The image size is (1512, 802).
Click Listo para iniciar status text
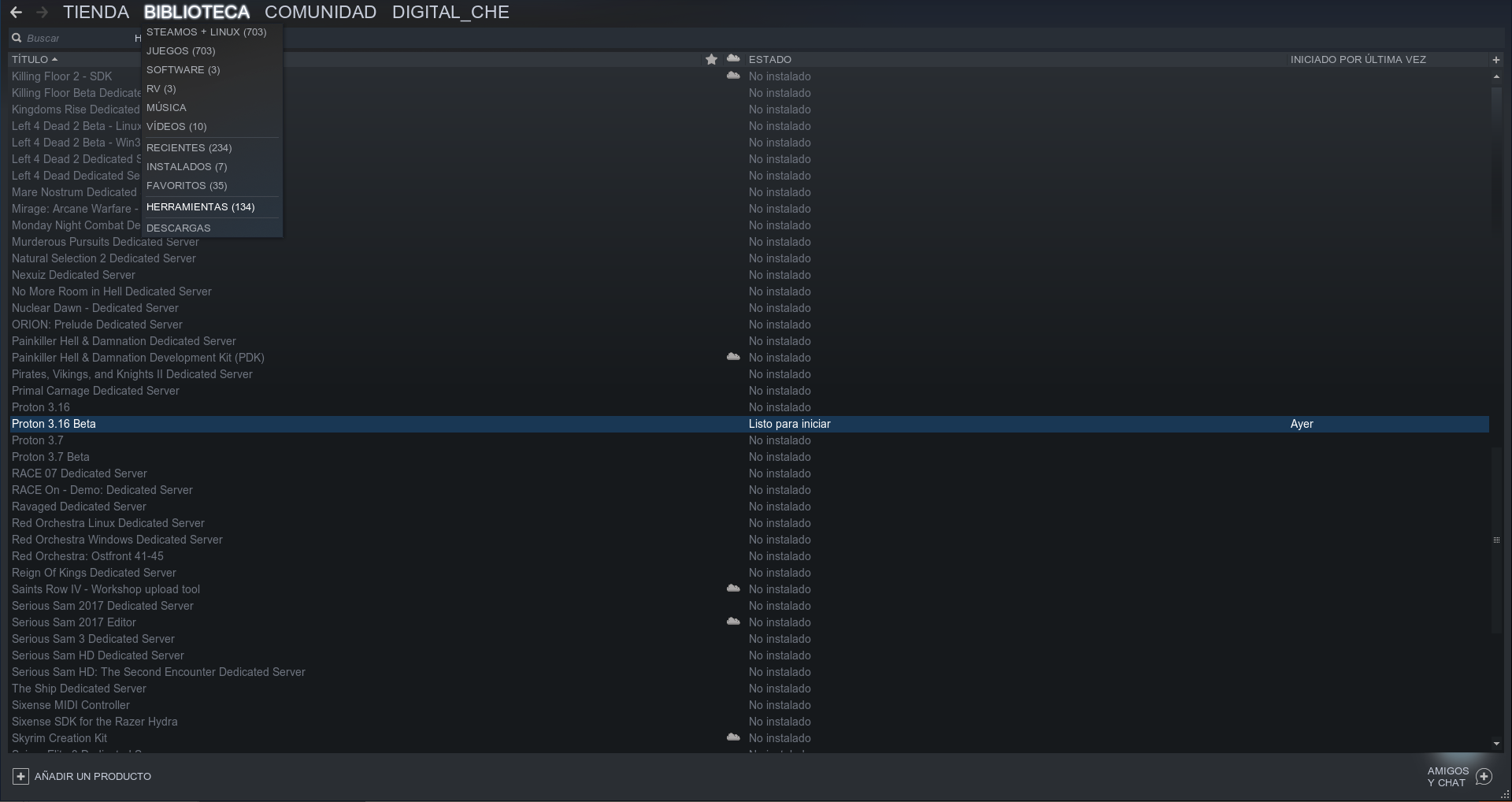[790, 424]
